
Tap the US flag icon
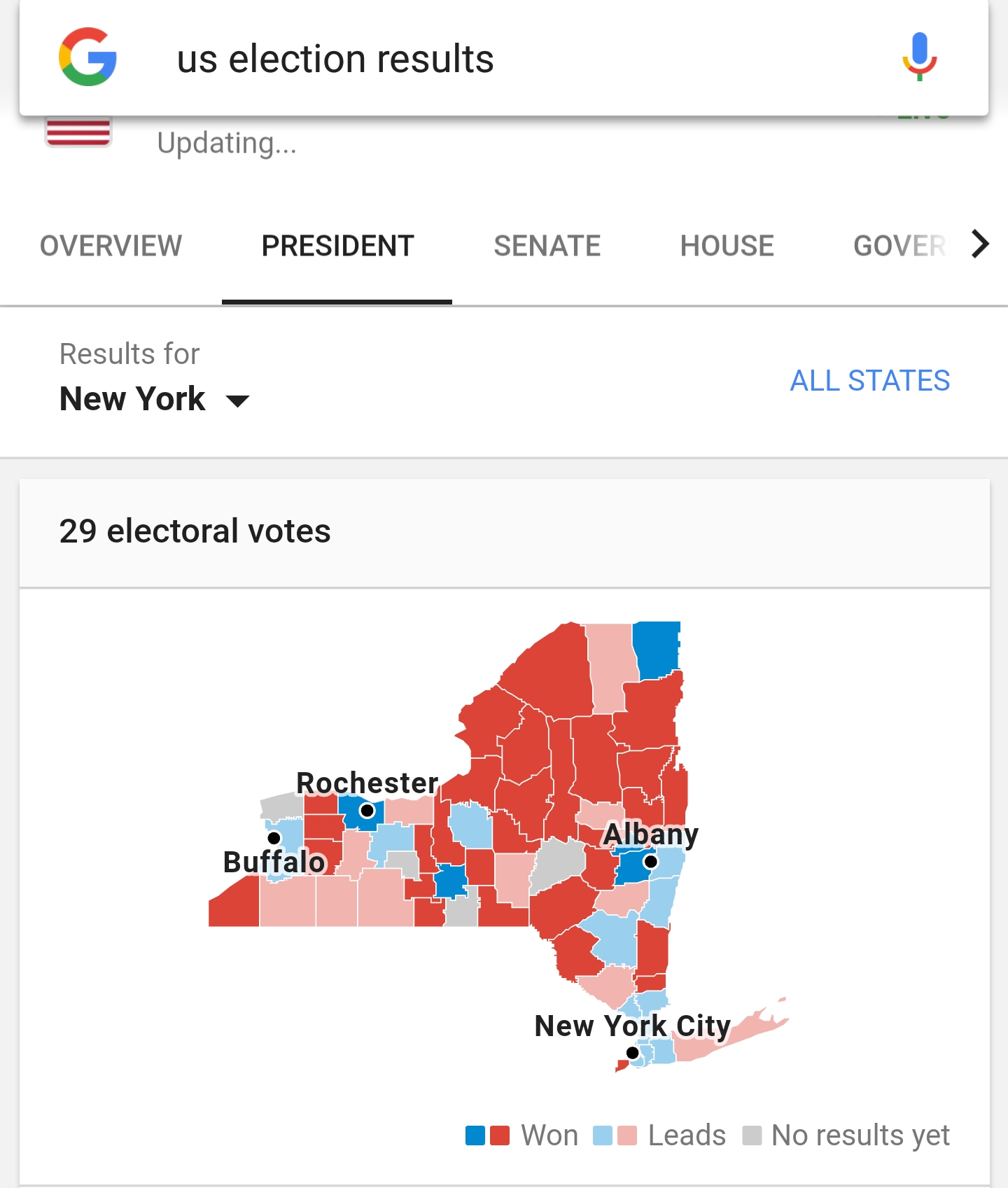point(78,132)
